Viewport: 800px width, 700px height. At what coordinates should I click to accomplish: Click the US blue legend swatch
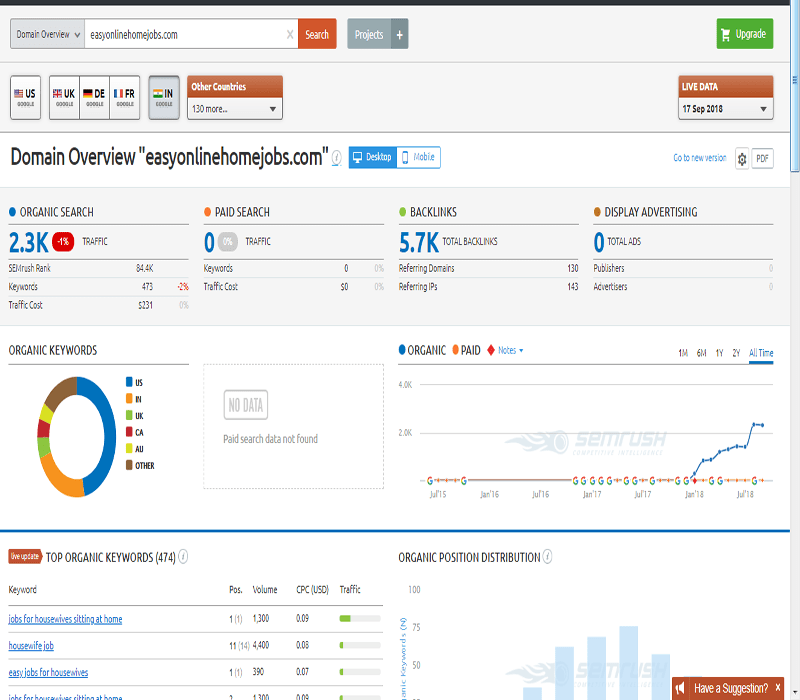point(129,382)
